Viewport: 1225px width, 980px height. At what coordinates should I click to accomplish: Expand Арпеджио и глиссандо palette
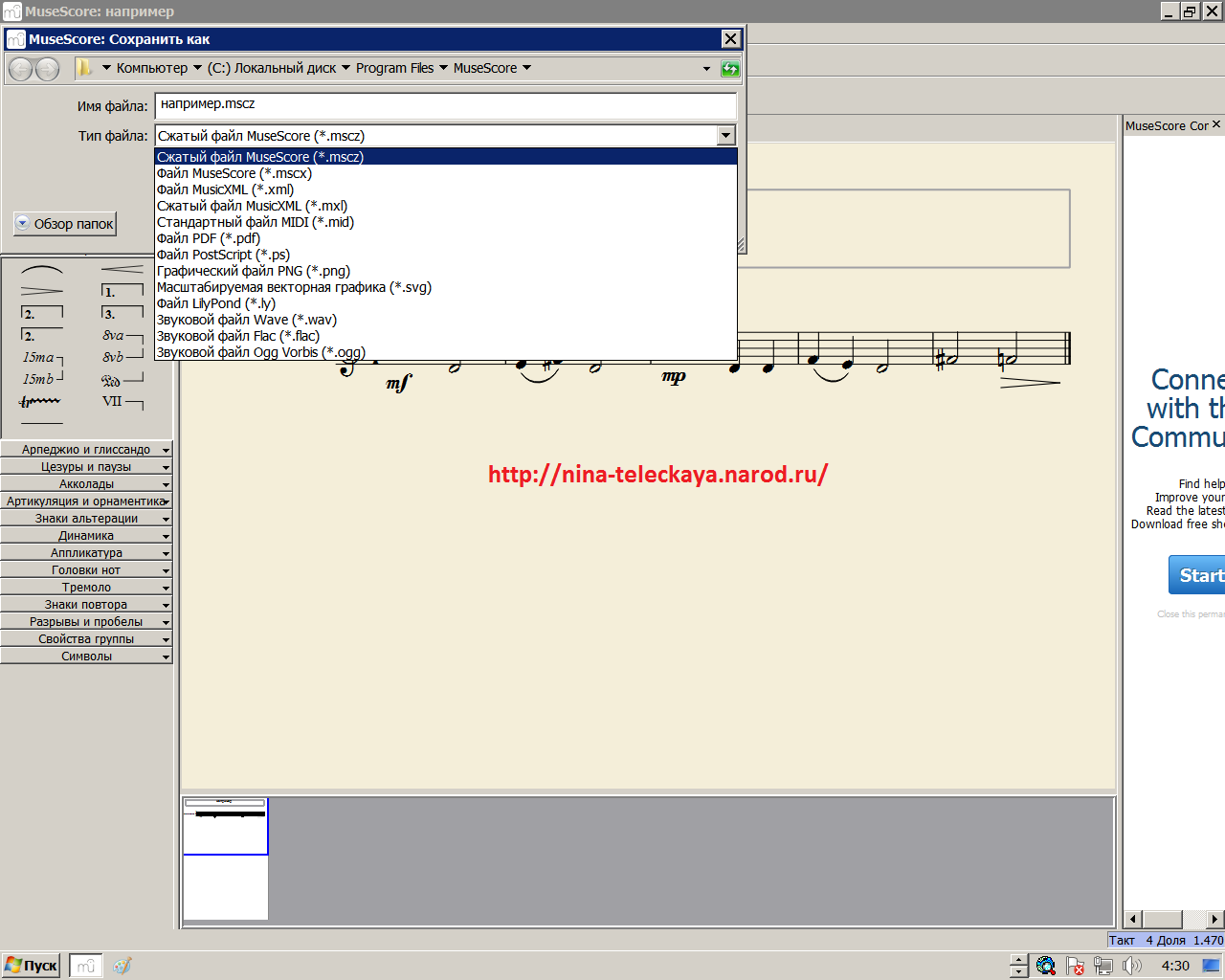[86, 450]
